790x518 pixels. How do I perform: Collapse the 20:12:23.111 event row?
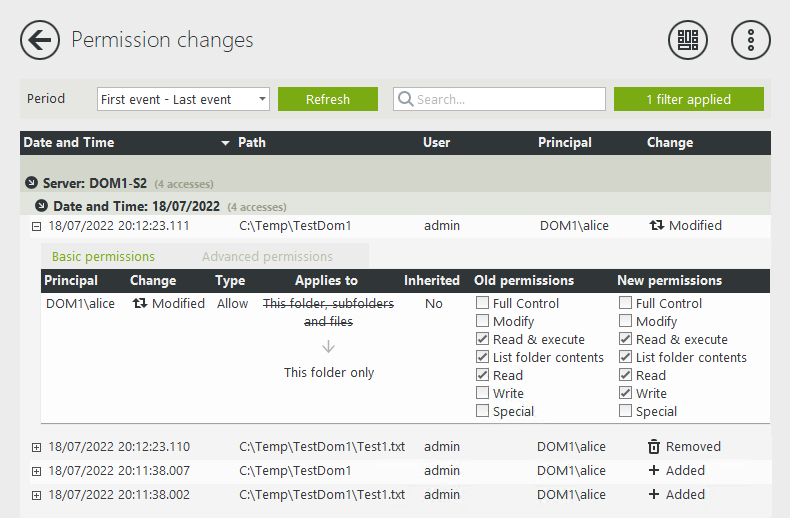click(37, 226)
